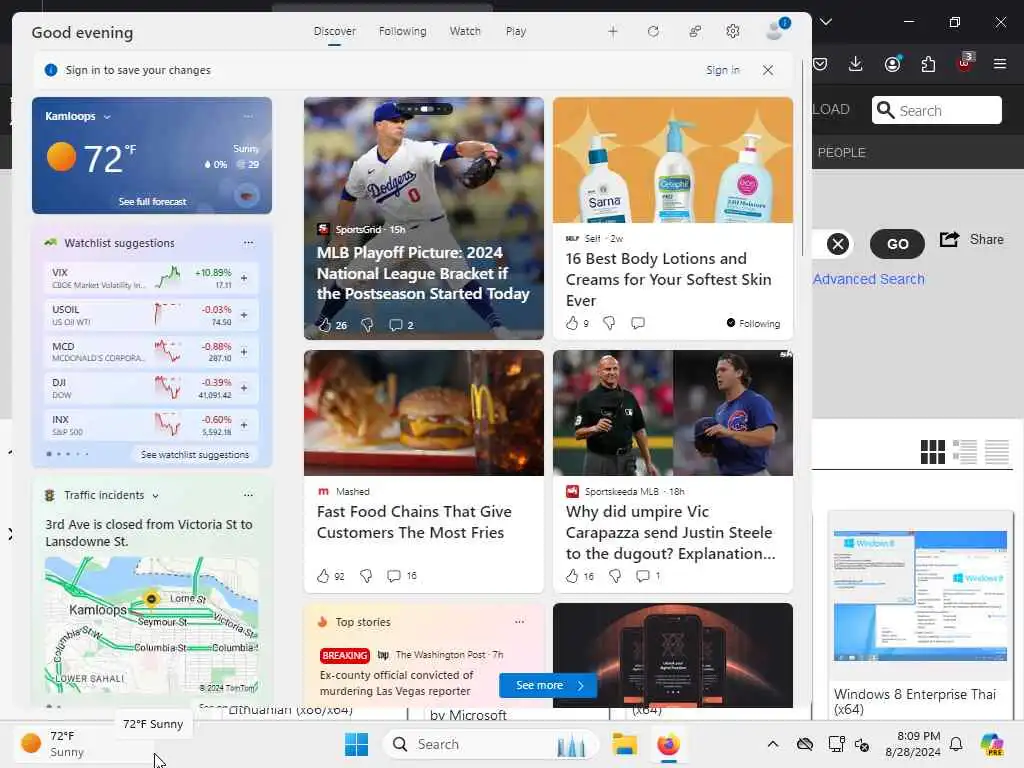Add VIX to watchlist
The width and height of the screenshot is (1024, 768).
(x=244, y=278)
